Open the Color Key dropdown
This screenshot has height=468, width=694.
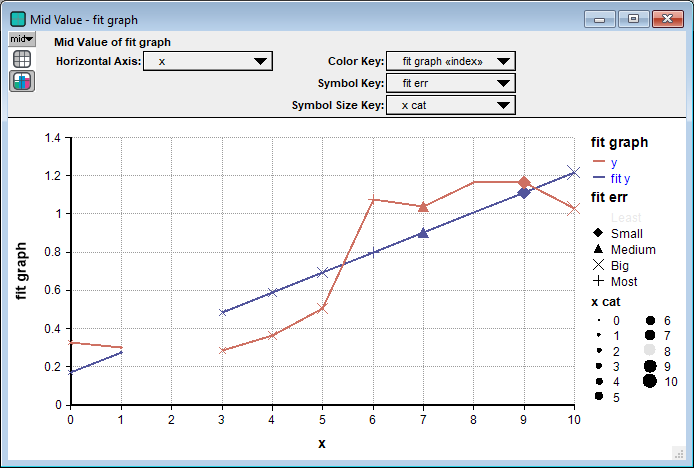point(451,61)
